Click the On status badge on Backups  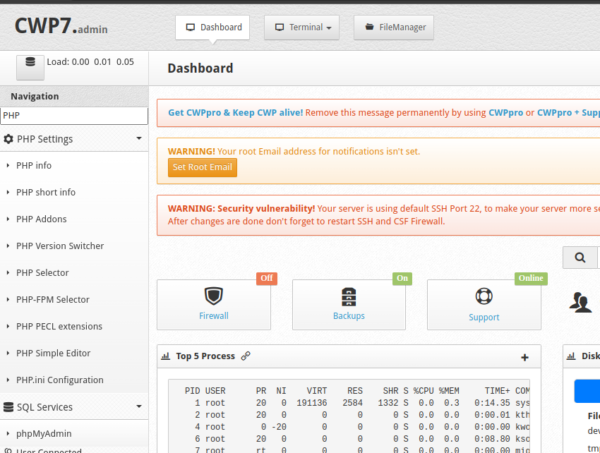point(402,278)
